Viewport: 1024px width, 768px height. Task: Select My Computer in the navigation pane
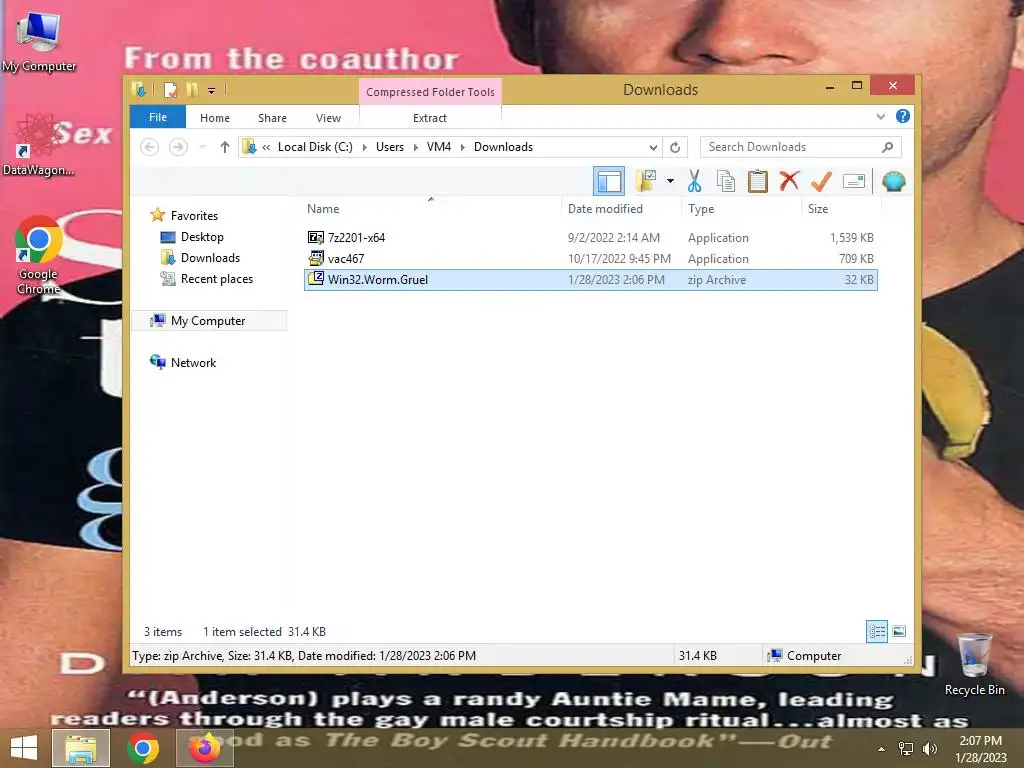coord(208,321)
